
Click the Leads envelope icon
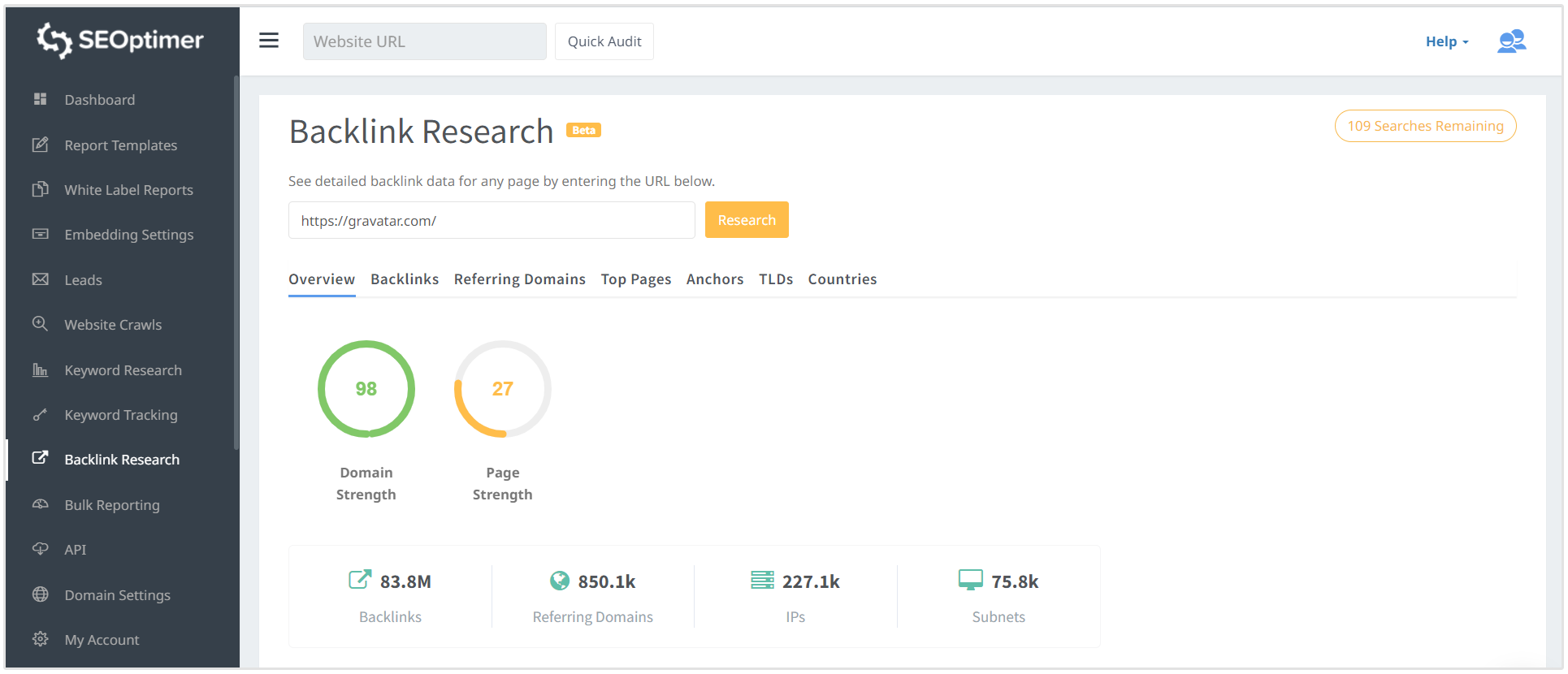pos(40,279)
